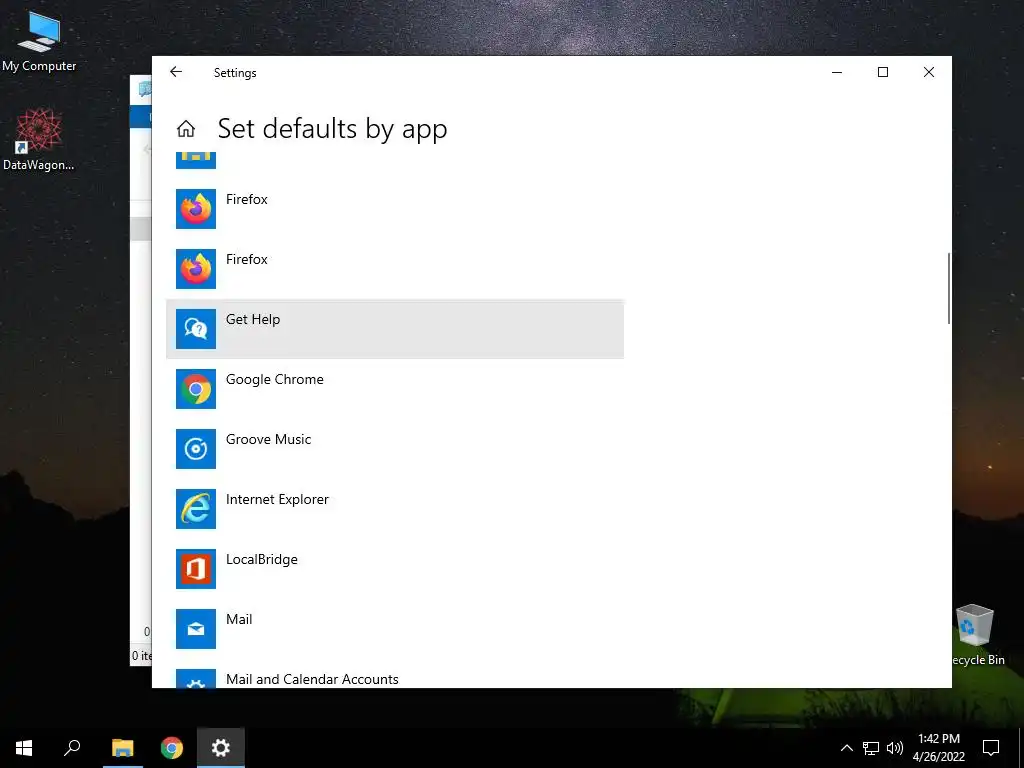The height and width of the screenshot is (768, 1024).
Task: Open the taskbar clock and date
Action: 938,748
